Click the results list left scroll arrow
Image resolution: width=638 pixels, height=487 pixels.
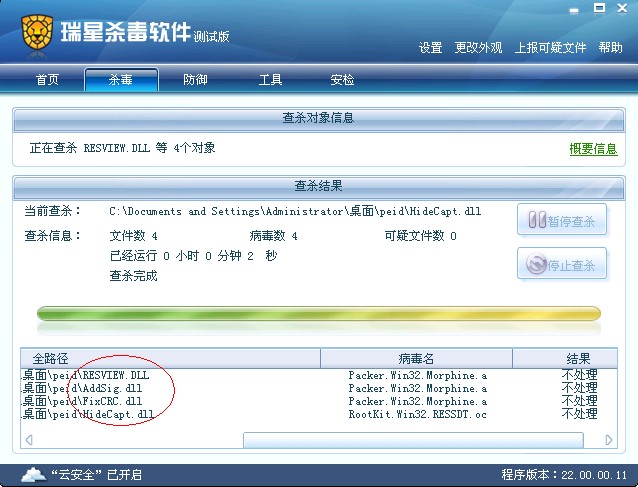[x=29, y=440]
